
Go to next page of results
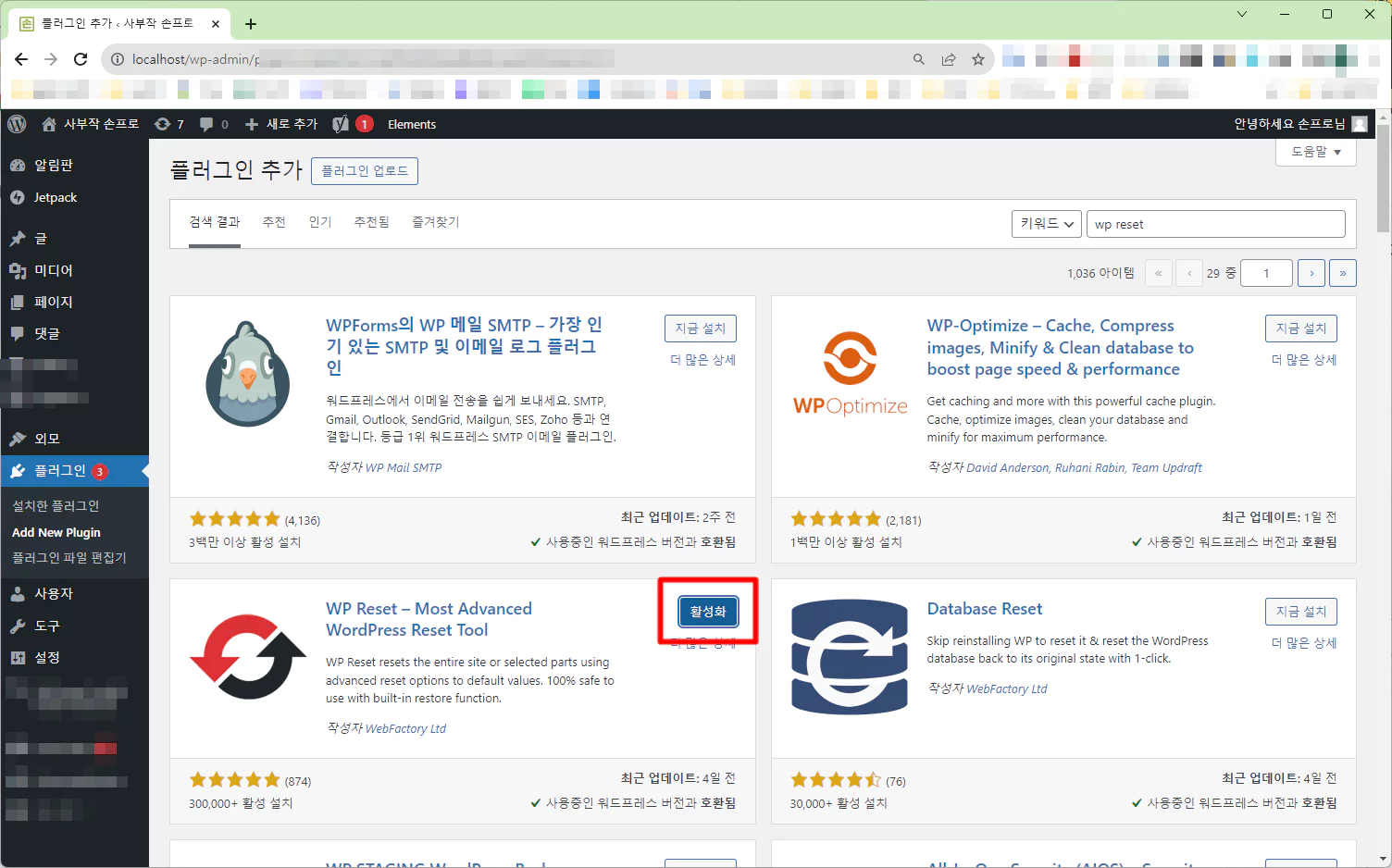pos(1311,273)
